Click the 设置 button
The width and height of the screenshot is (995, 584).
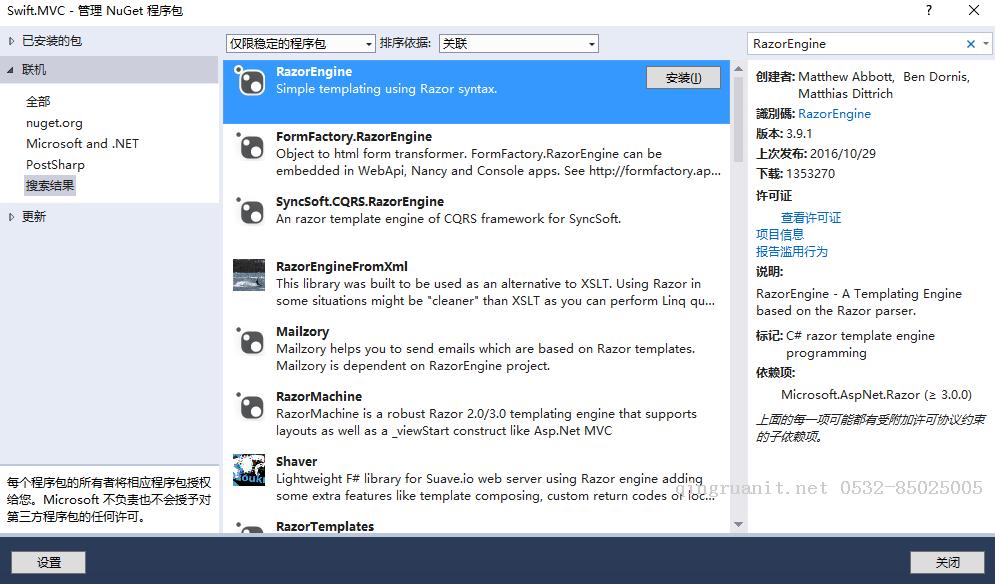pyautogui.click(x=47, y=562)
